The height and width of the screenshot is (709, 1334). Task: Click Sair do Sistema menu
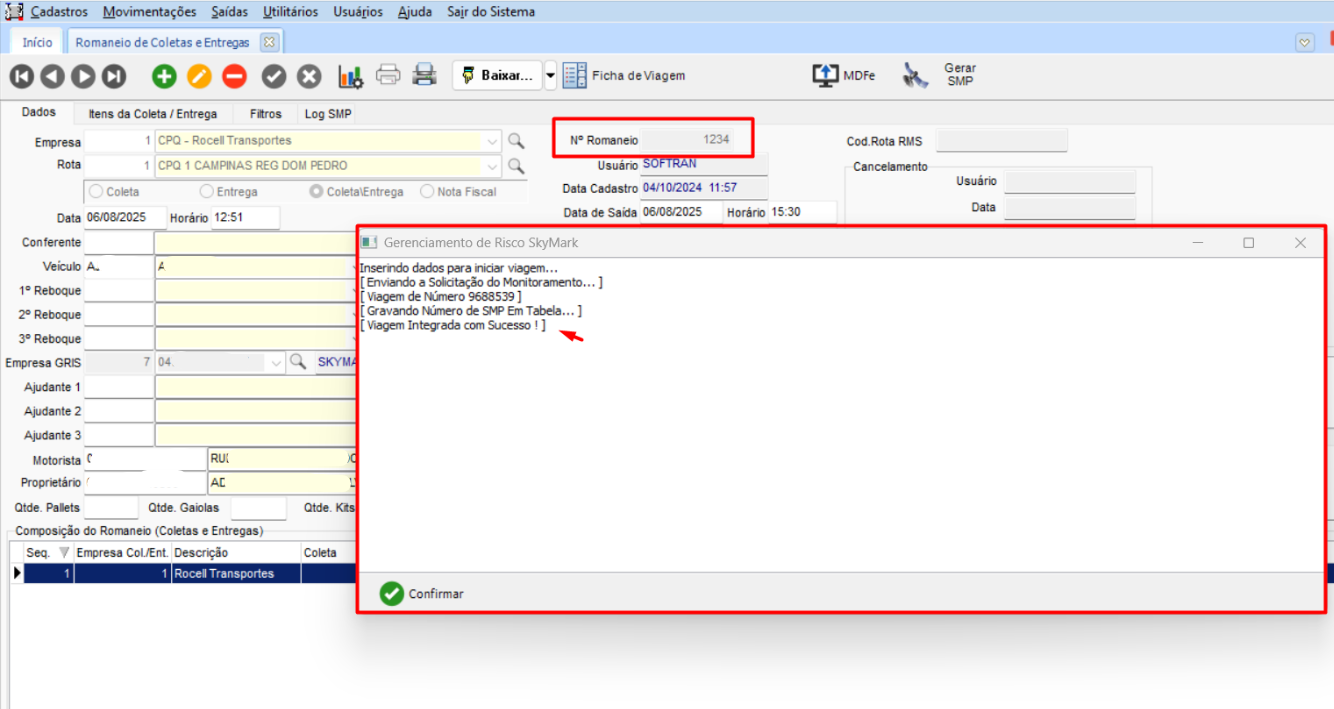(491, 12)
